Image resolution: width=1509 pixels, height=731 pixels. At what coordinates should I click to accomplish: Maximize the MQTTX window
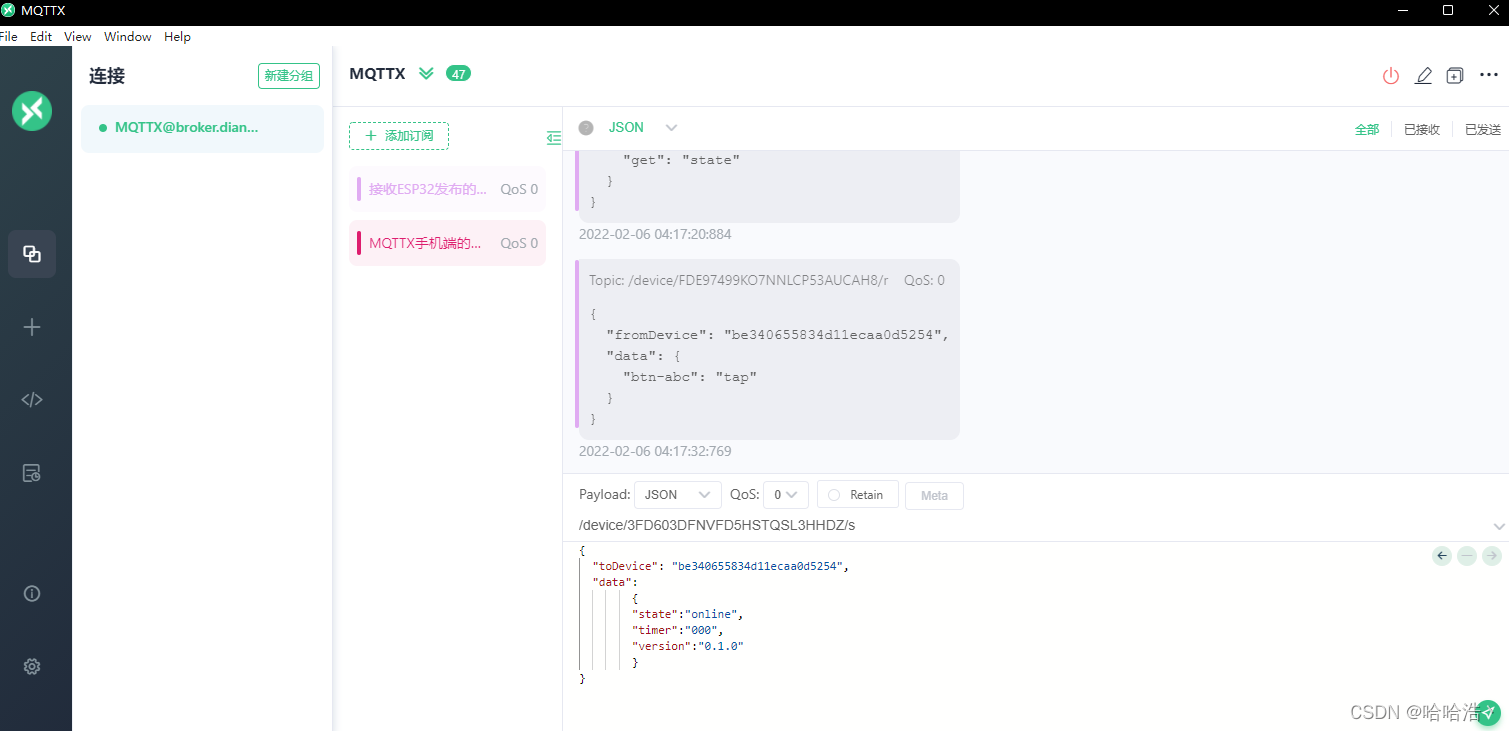[1448, 10]
